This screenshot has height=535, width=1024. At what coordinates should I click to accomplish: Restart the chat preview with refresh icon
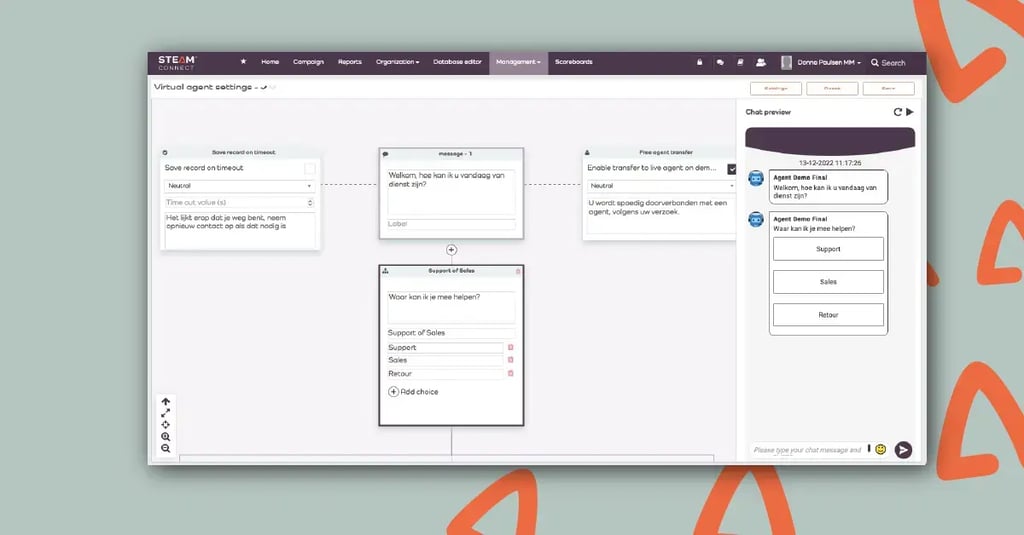897,112
